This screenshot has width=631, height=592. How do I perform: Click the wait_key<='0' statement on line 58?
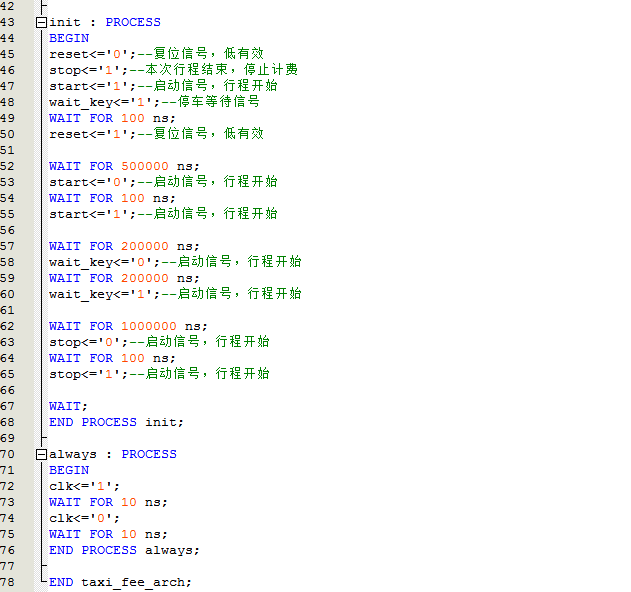point(105,262)
